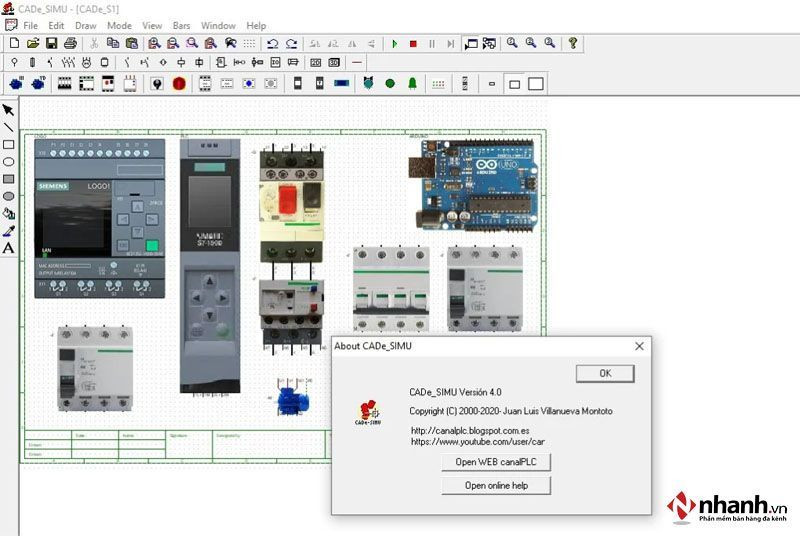
Task: Click Open WEB canalPLC button
Action: pos(496,462)
